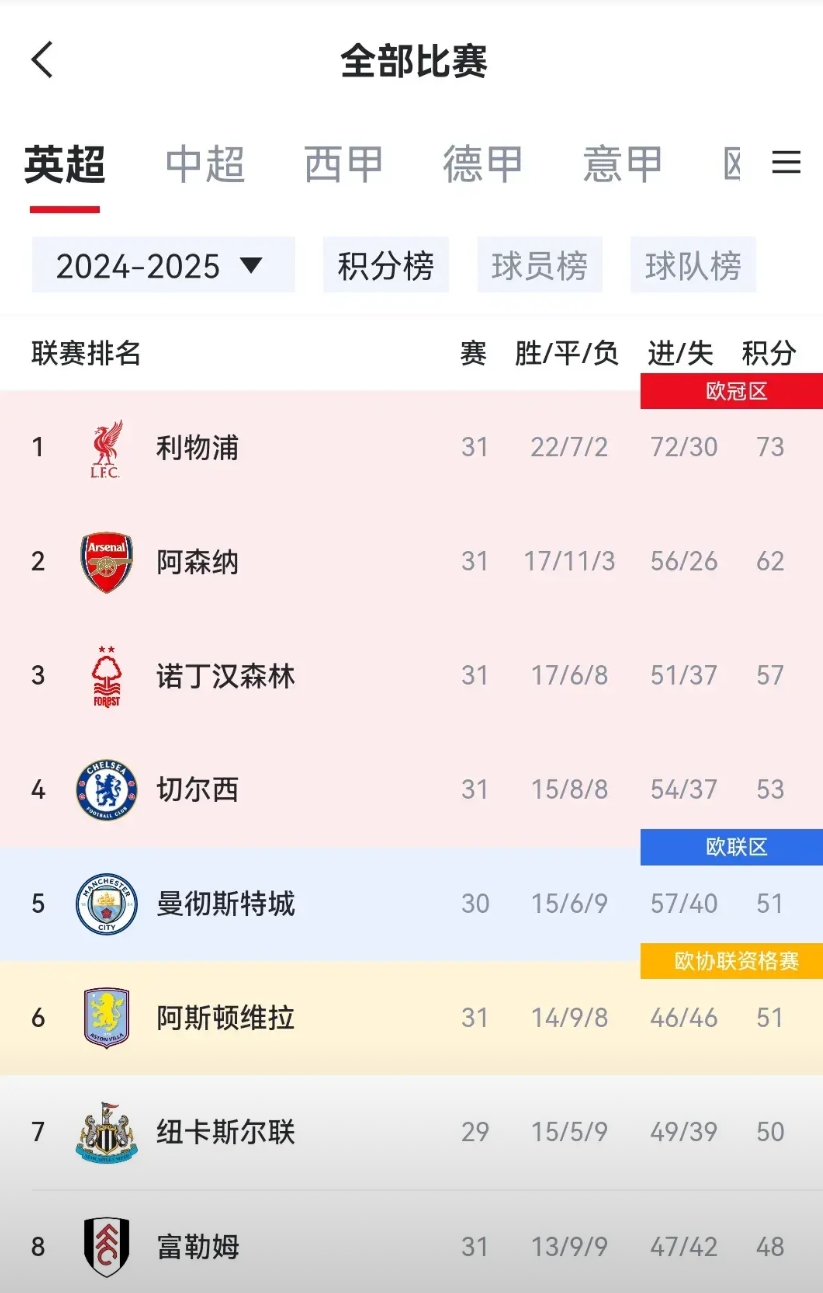Switch to the 中超 league tab
This screenshot has height=1293, width=823.
pos(205,164)
